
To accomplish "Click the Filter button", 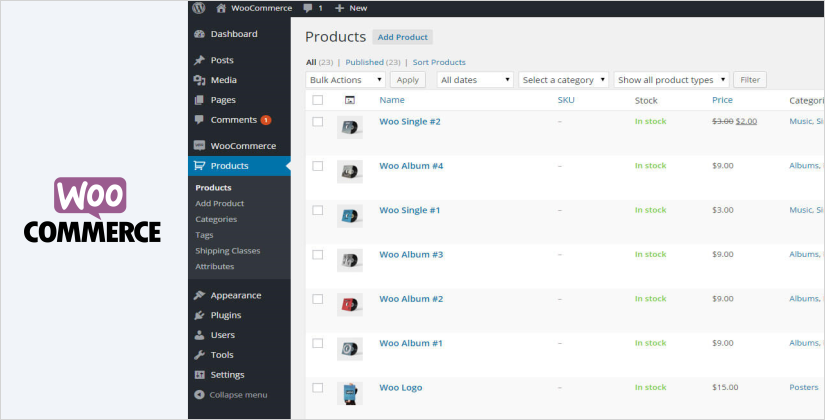I will point(750,80).
